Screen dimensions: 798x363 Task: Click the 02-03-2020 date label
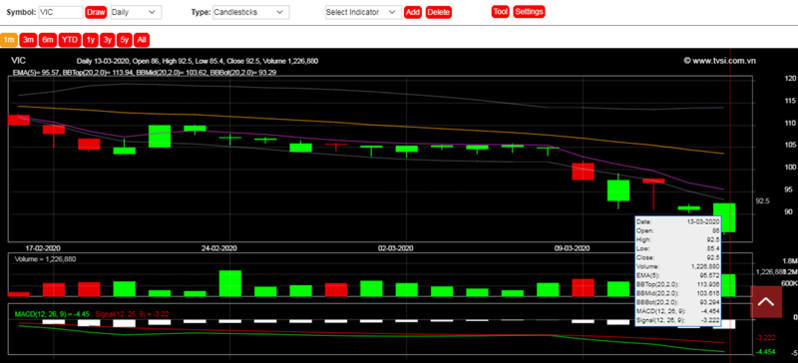coord(395,248)
